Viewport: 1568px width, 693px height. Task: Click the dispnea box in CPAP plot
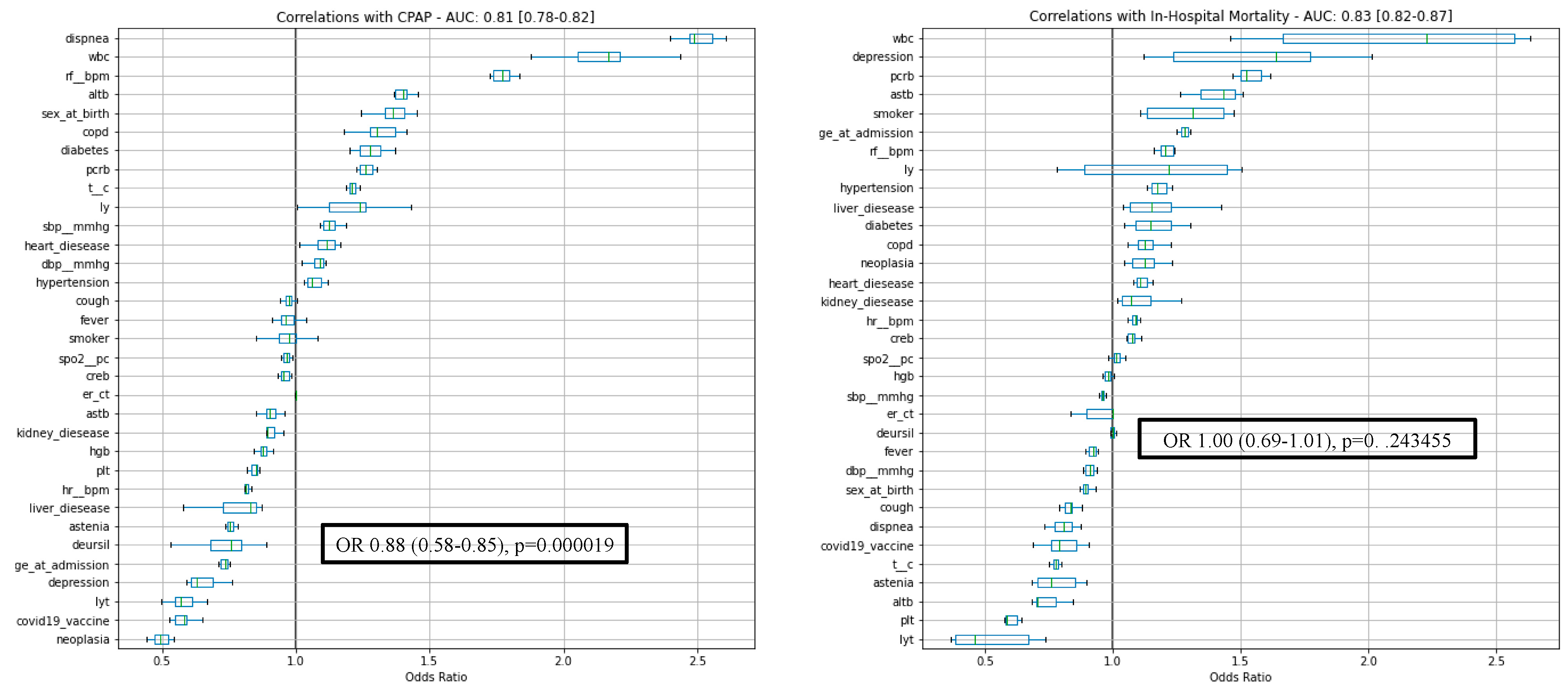(701, 38)
